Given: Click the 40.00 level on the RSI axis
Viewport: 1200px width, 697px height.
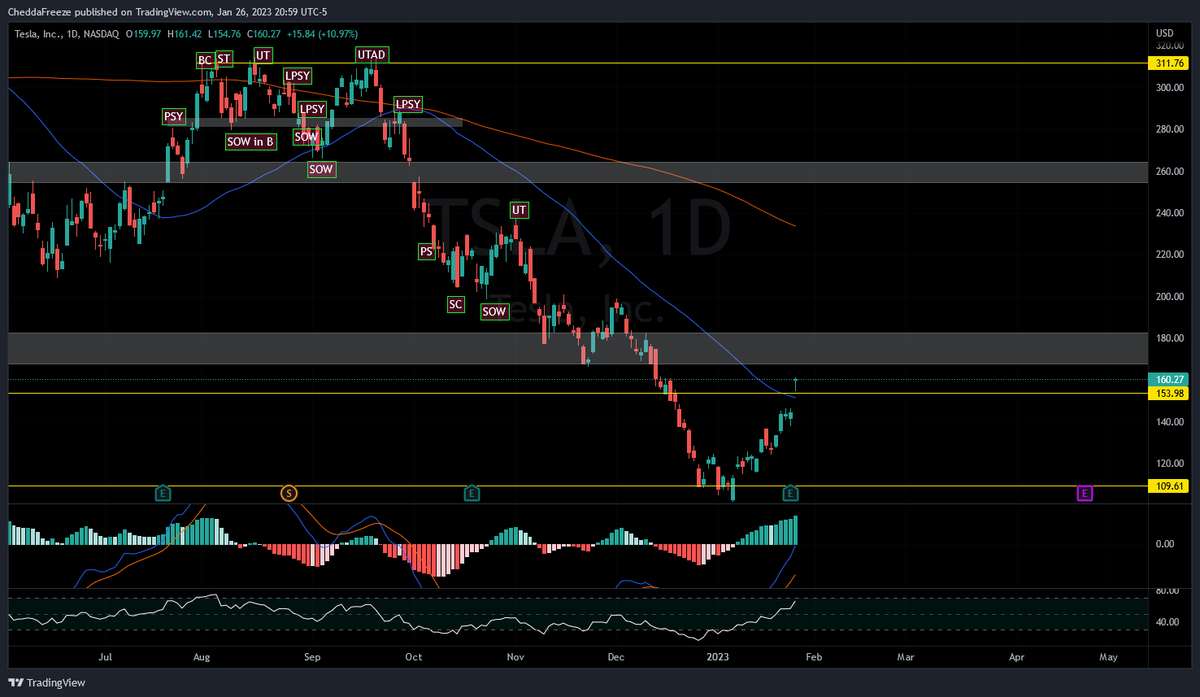Looking at the screenshot, I should (1168, 621).
